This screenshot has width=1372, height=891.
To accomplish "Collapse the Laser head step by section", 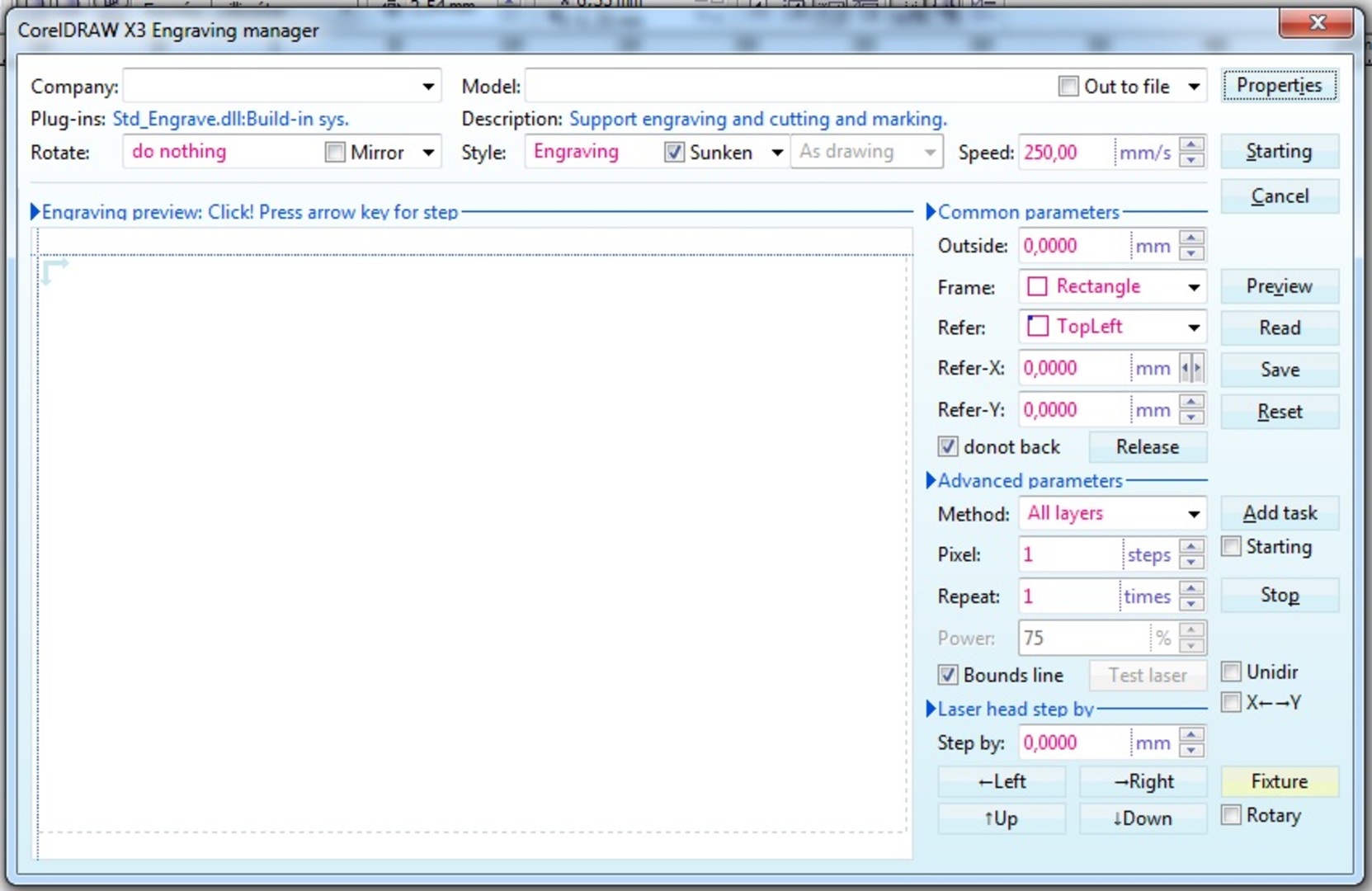I will [x=931, y=709].
